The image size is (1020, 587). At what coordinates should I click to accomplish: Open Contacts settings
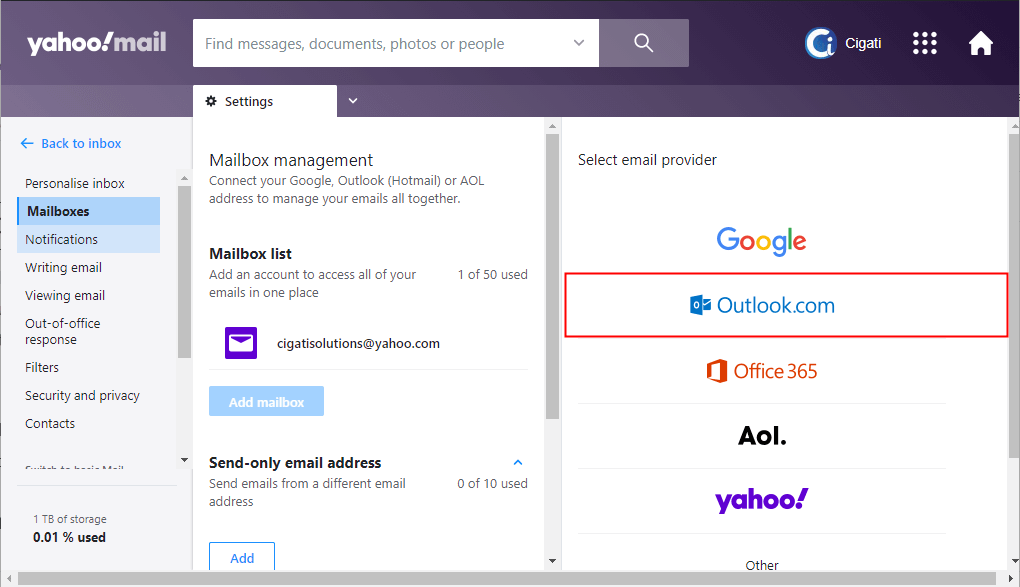tap(49, 424)
